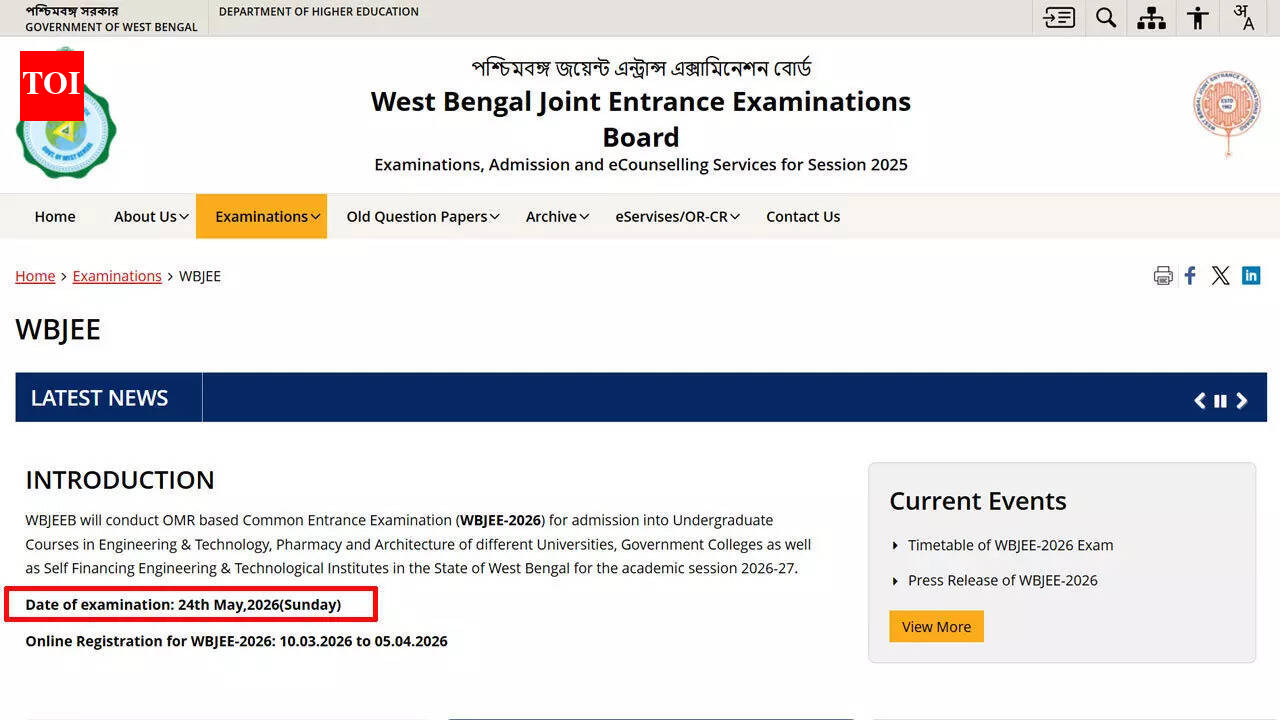Screen dimensions: 1280x720
Task: Click the sitemap icon at top right
Action: 1151,17
